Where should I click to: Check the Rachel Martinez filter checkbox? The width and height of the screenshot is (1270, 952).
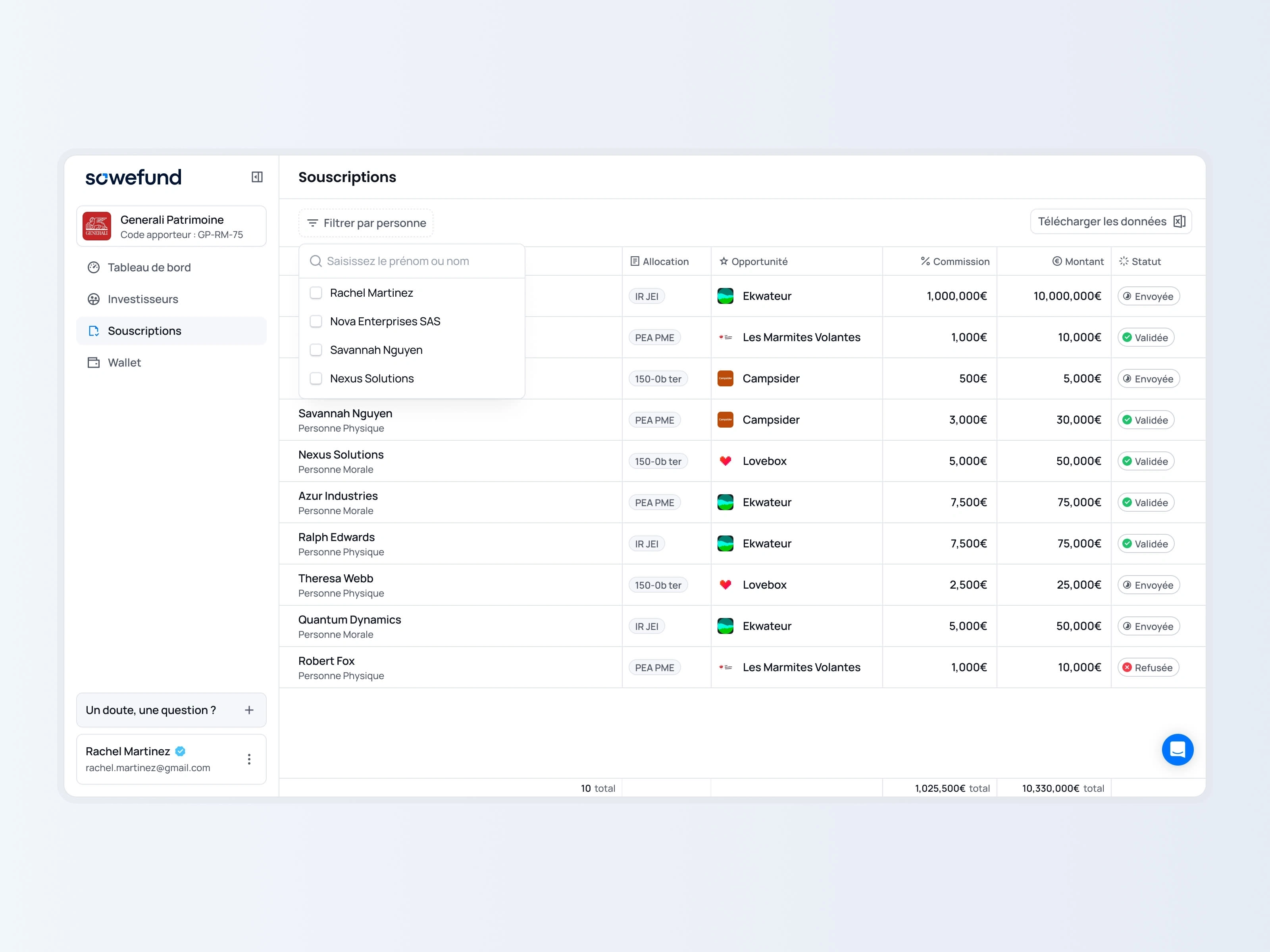click(x=316, y=293)
